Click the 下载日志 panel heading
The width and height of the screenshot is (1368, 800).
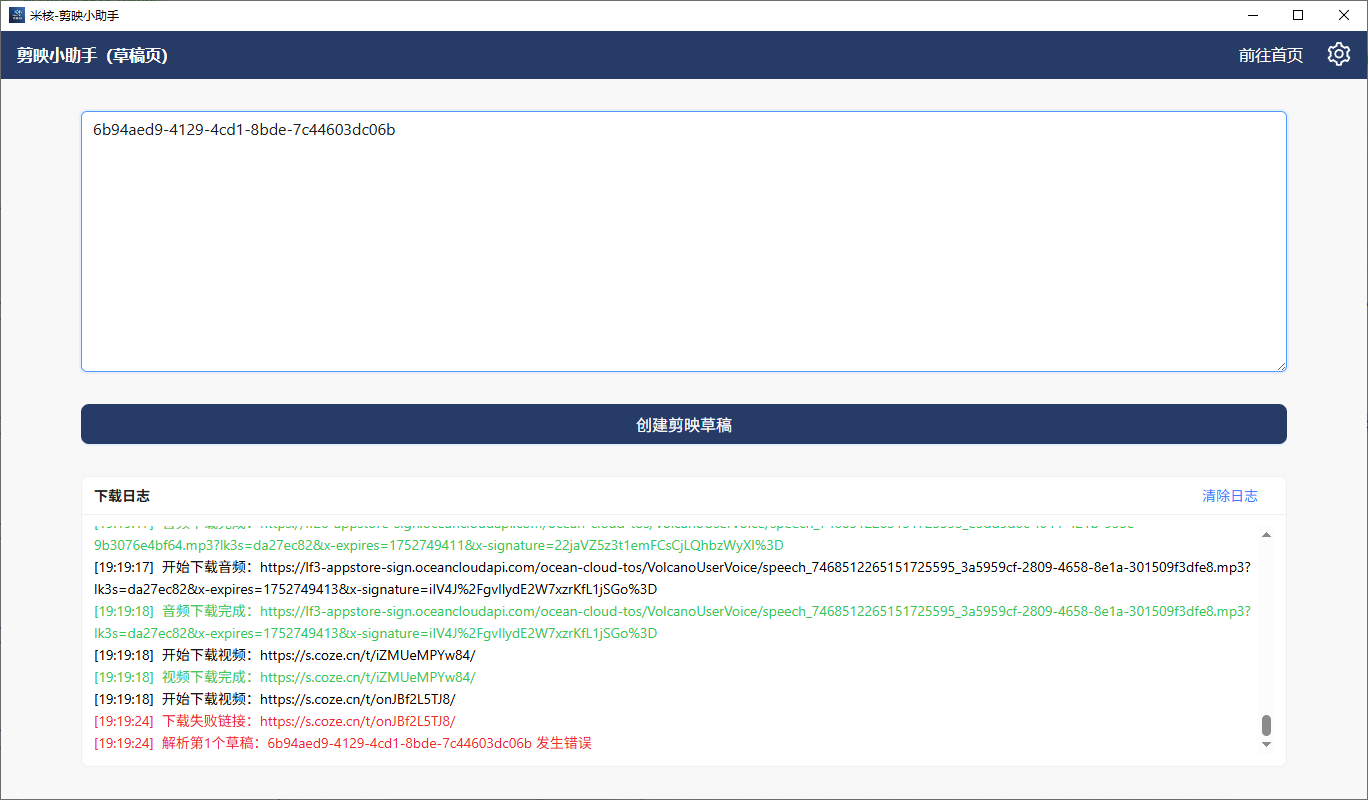pyautogui.click(x=122, y=496)
